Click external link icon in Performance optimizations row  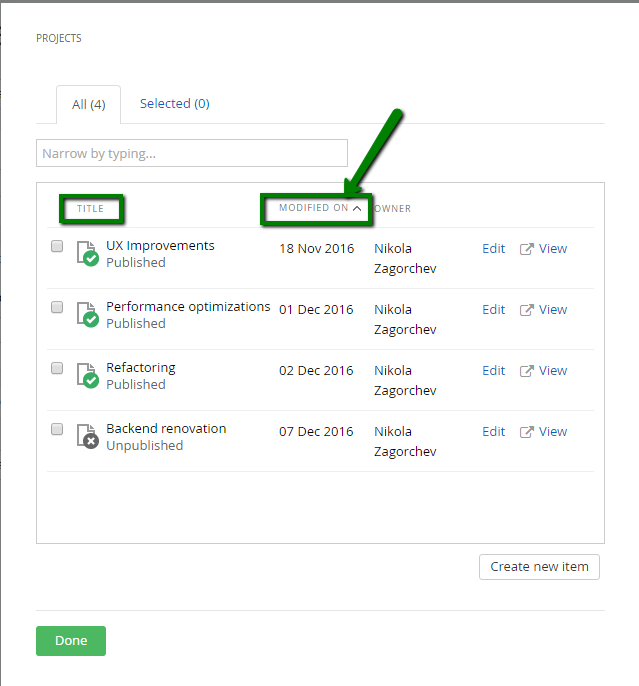(x=527, y=310)
